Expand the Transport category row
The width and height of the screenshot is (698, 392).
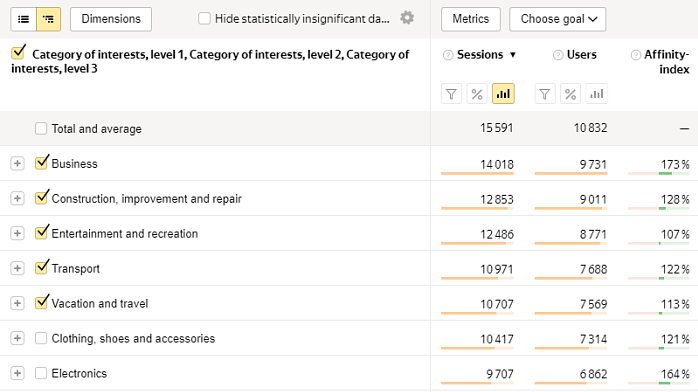click(17, 268)
